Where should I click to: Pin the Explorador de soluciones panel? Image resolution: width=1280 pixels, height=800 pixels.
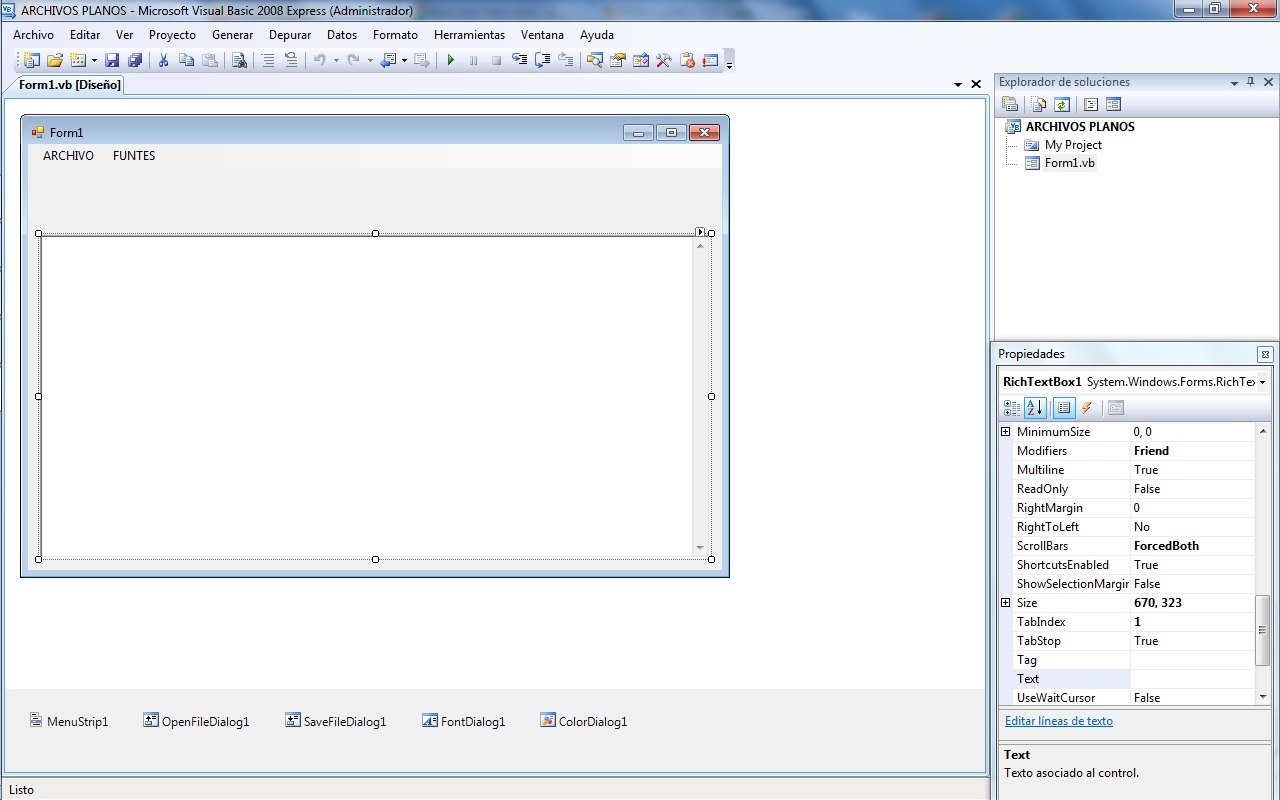(x=1248, y=82)
